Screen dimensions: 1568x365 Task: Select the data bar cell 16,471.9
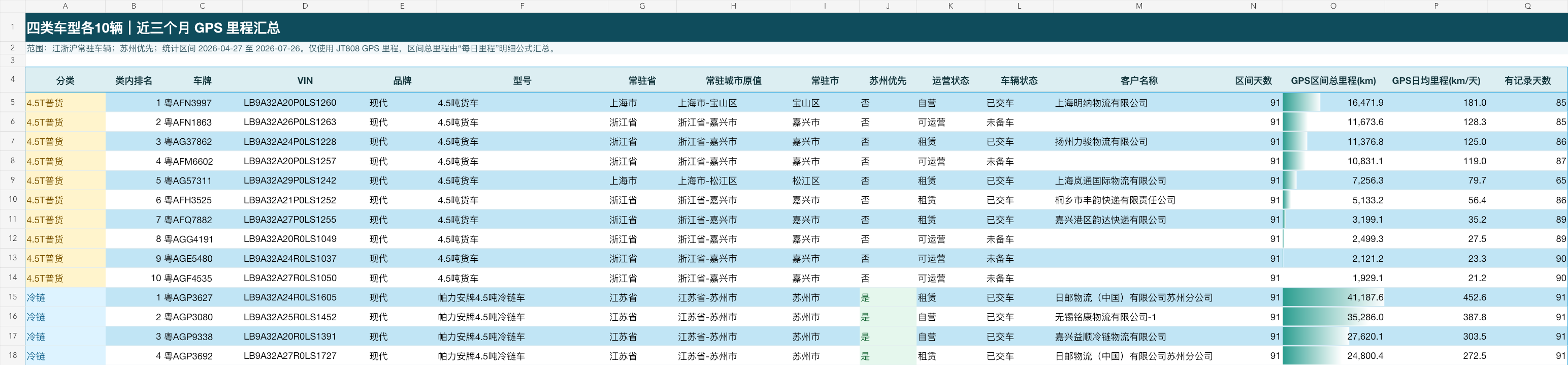tap(1333, 103)
